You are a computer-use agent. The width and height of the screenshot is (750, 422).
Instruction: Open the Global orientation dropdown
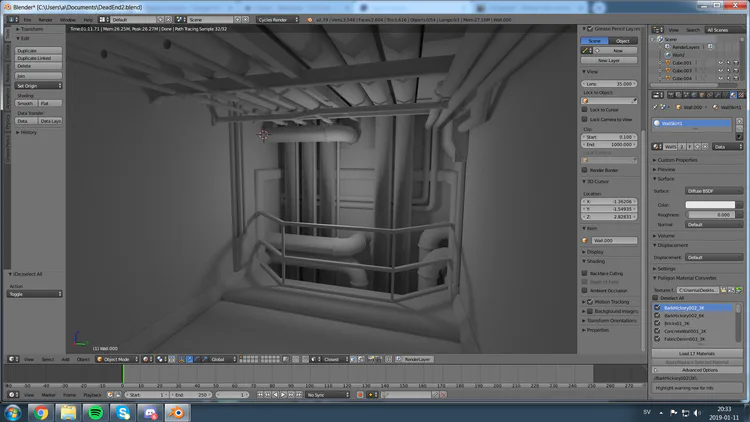coord(223,359)
